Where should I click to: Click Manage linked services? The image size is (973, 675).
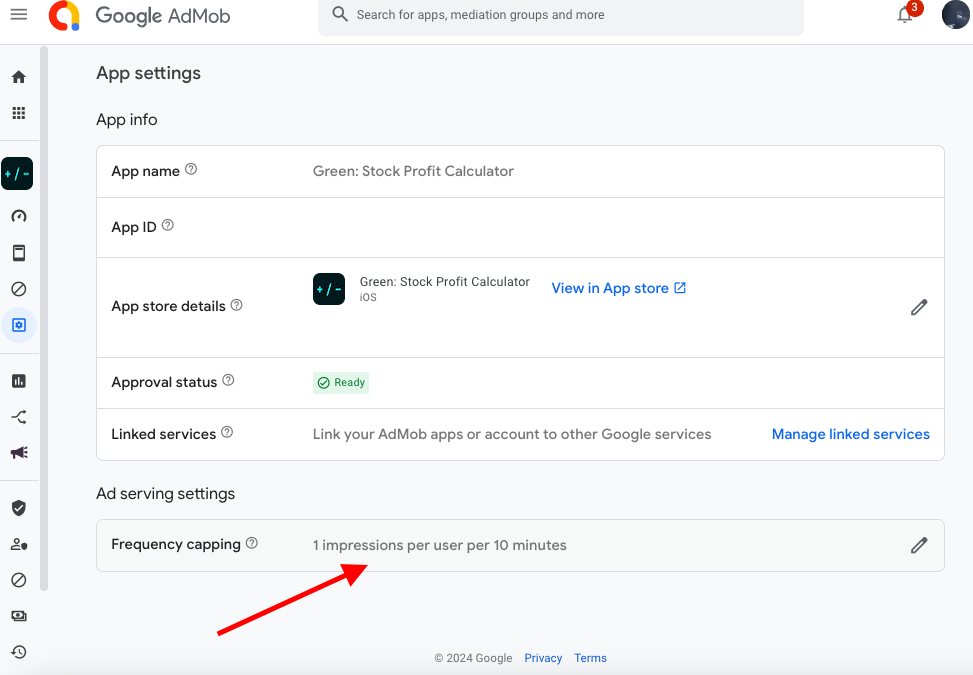click(x=850, y=434)
